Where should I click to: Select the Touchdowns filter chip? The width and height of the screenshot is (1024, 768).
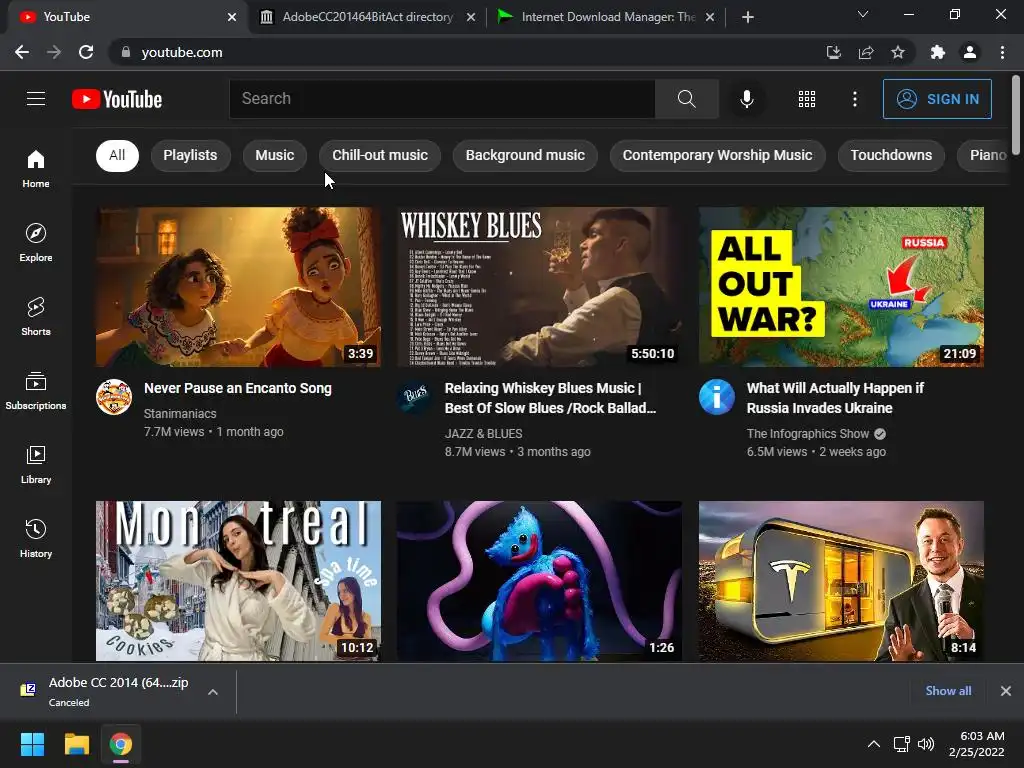point(891,155)
